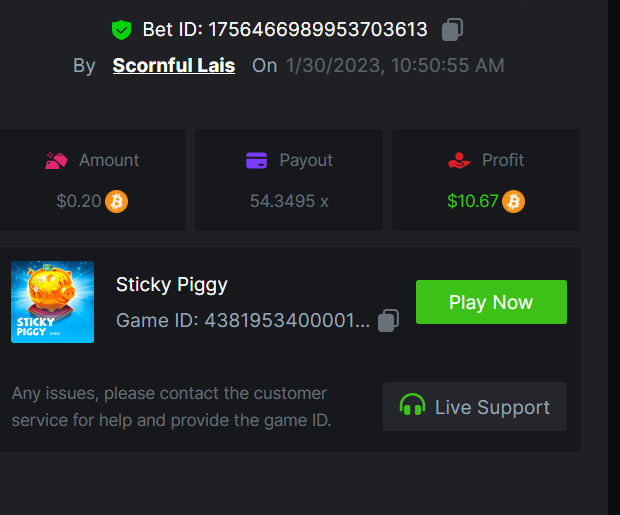Click the Bitcoin icon beside $10.67
The width and height of the screenshot is (620, 515).
point(514,202)
